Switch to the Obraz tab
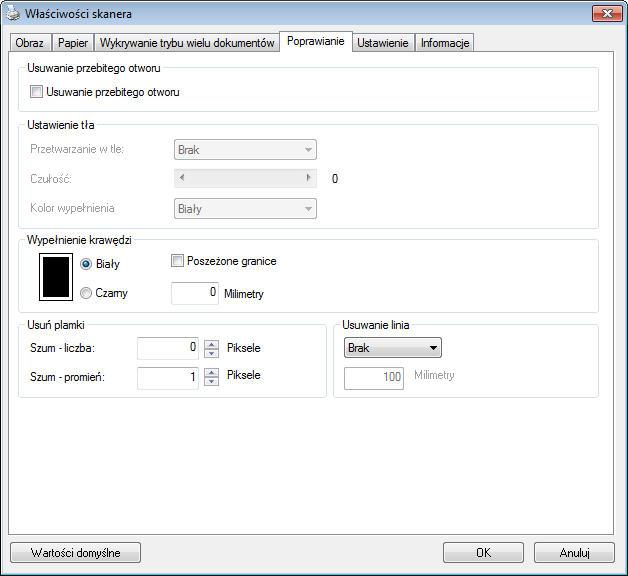The width and height of the screenshot is (628, 576). [x=30, y=43]
